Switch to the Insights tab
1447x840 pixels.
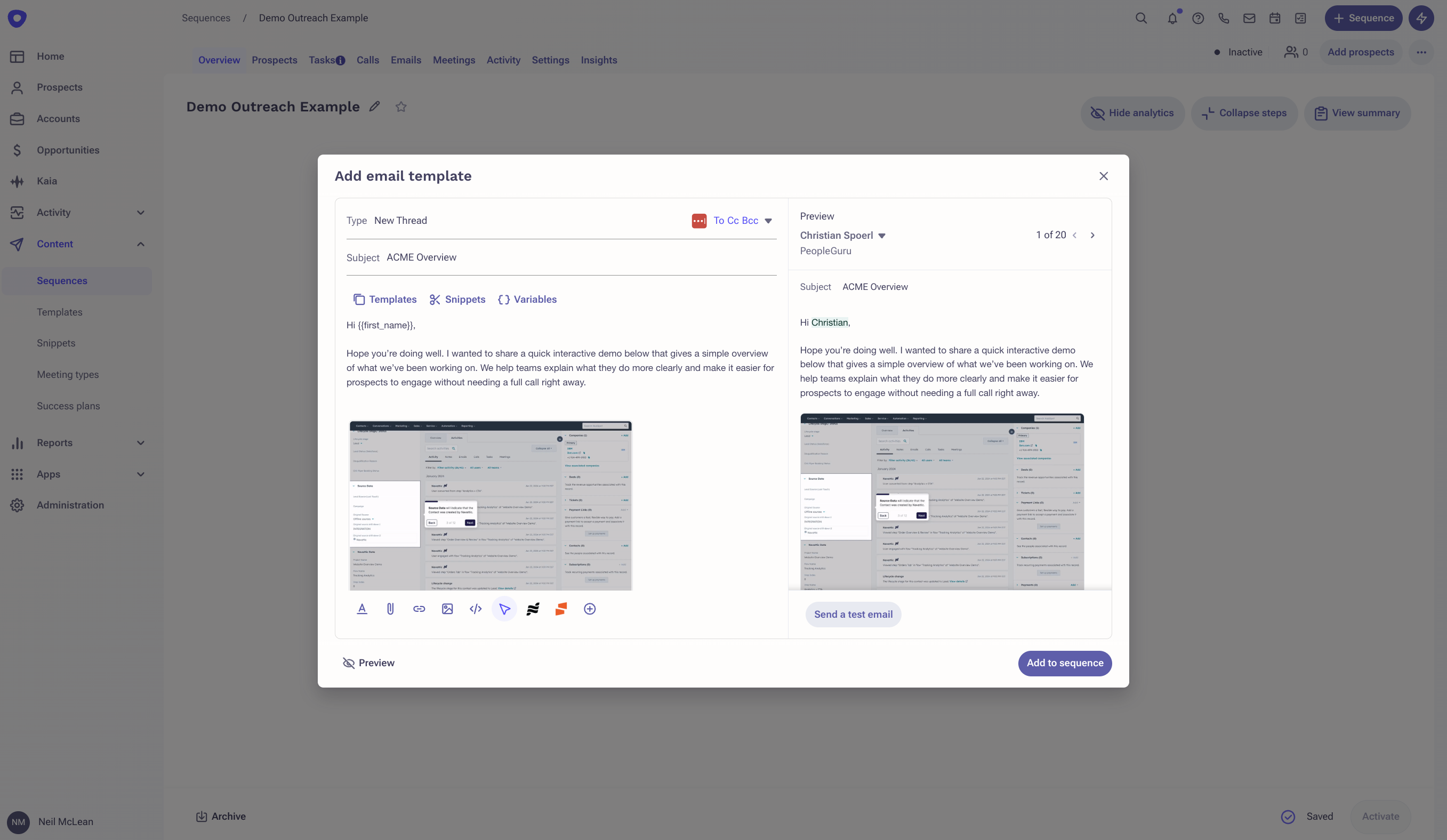click(x=599, y=60)
